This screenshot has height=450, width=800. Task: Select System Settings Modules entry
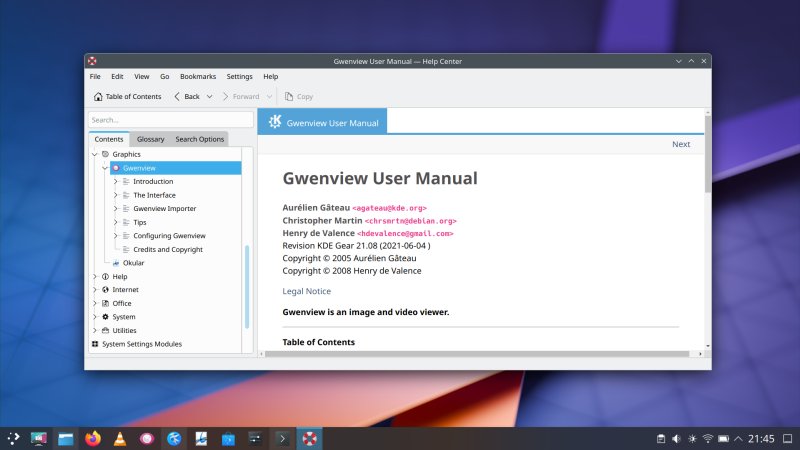pyautogui.click(x=141, y=344)
